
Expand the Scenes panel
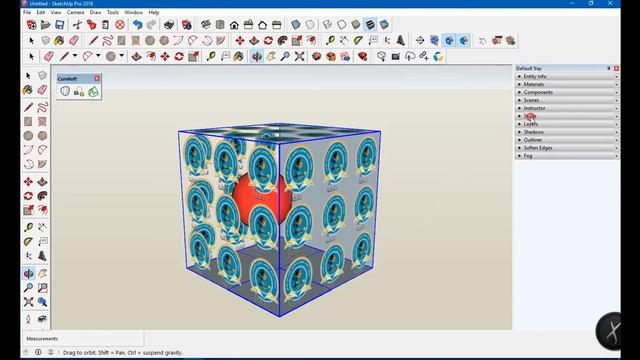(567, 100)
